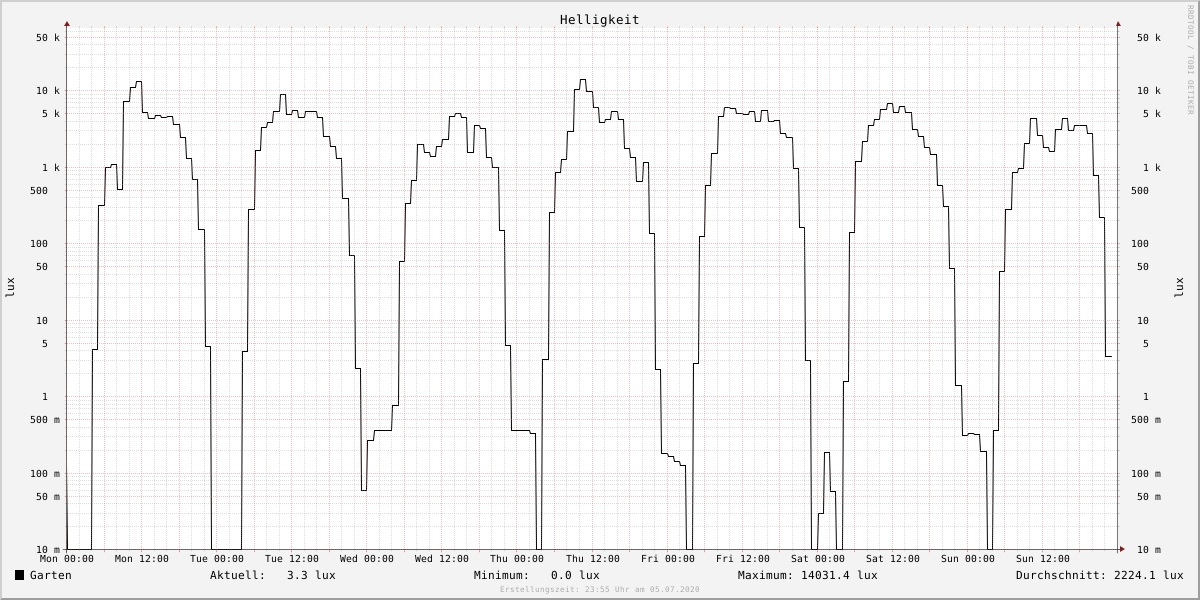This screenshot has width=1200, height=600.
Task: Click the "Sat 12:00" time axis label
Action: pyautogui.click(x=893, y=559)
